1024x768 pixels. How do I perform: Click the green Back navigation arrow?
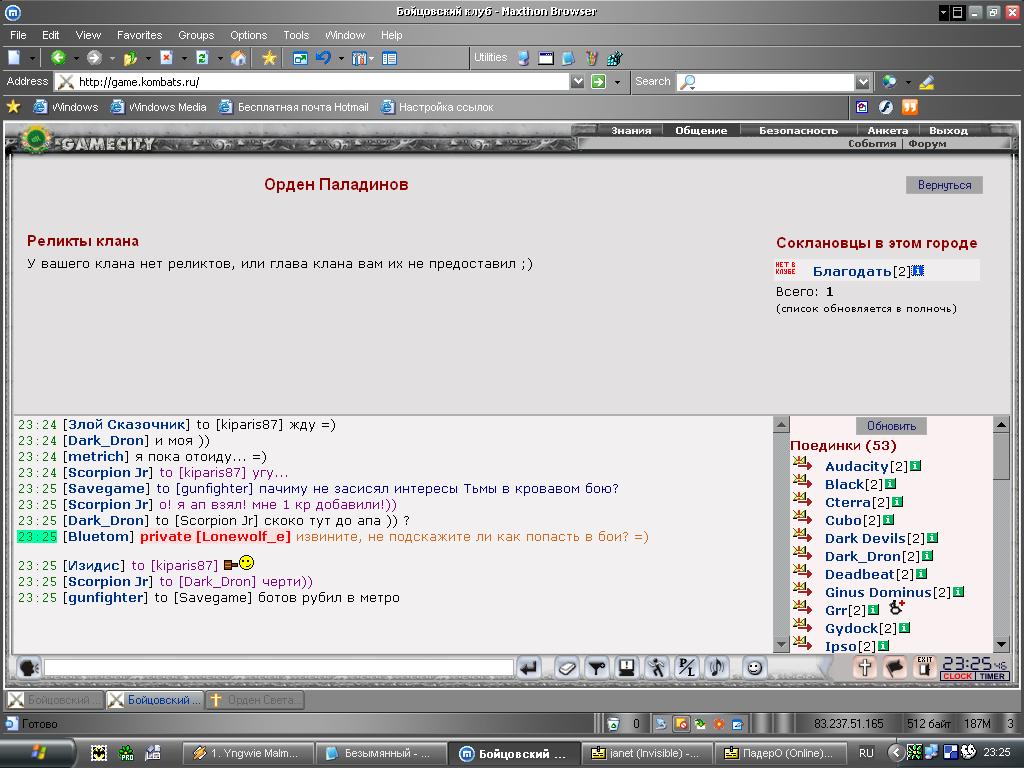point(58,58)
